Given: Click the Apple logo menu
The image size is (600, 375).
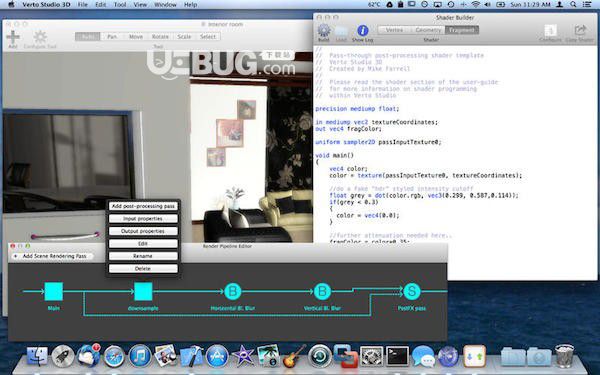Looking at the screenshot, I should point(11,5).
